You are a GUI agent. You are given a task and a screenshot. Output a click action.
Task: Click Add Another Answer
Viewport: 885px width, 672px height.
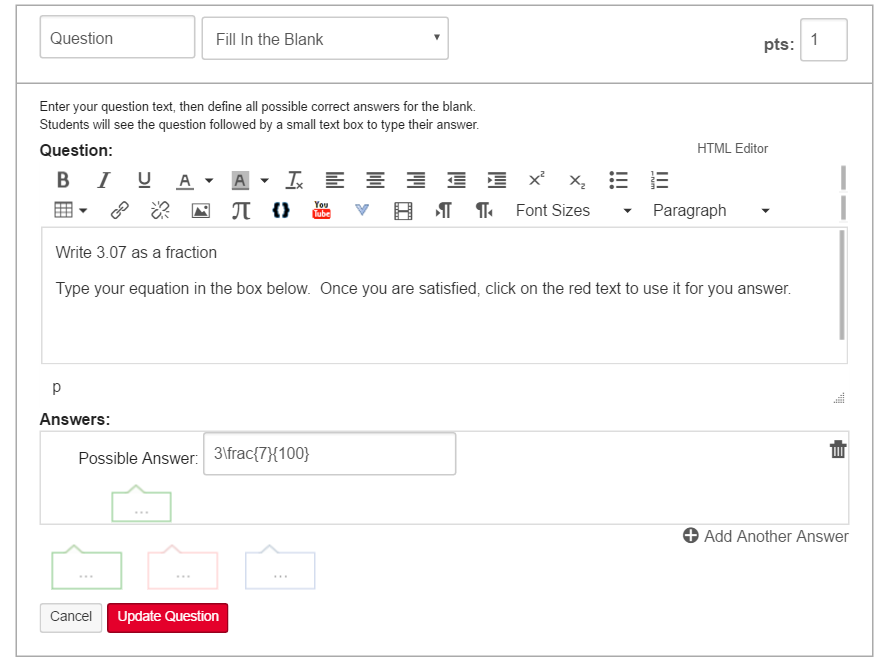click(x=766, y=536)
